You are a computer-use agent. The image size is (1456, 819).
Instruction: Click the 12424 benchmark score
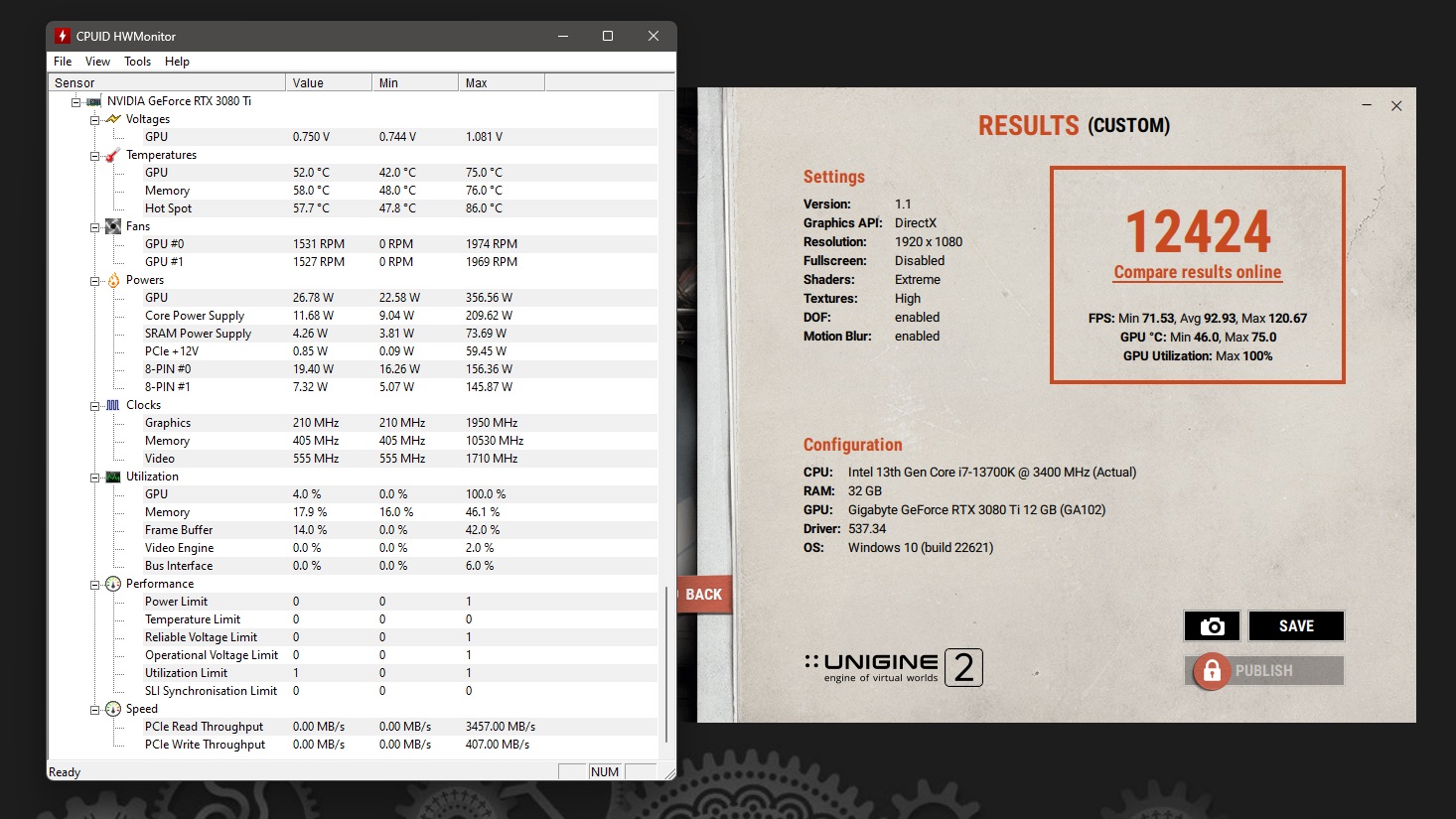(x=1198, y=231)
